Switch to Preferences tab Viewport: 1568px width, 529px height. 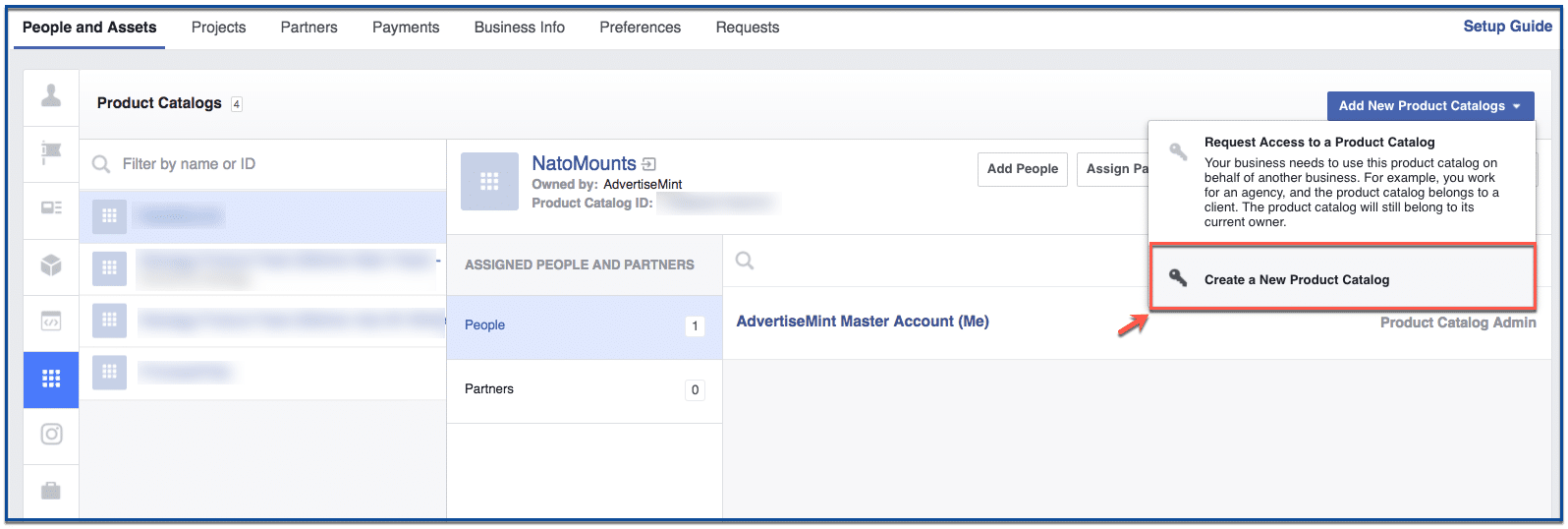click(641, 28)
